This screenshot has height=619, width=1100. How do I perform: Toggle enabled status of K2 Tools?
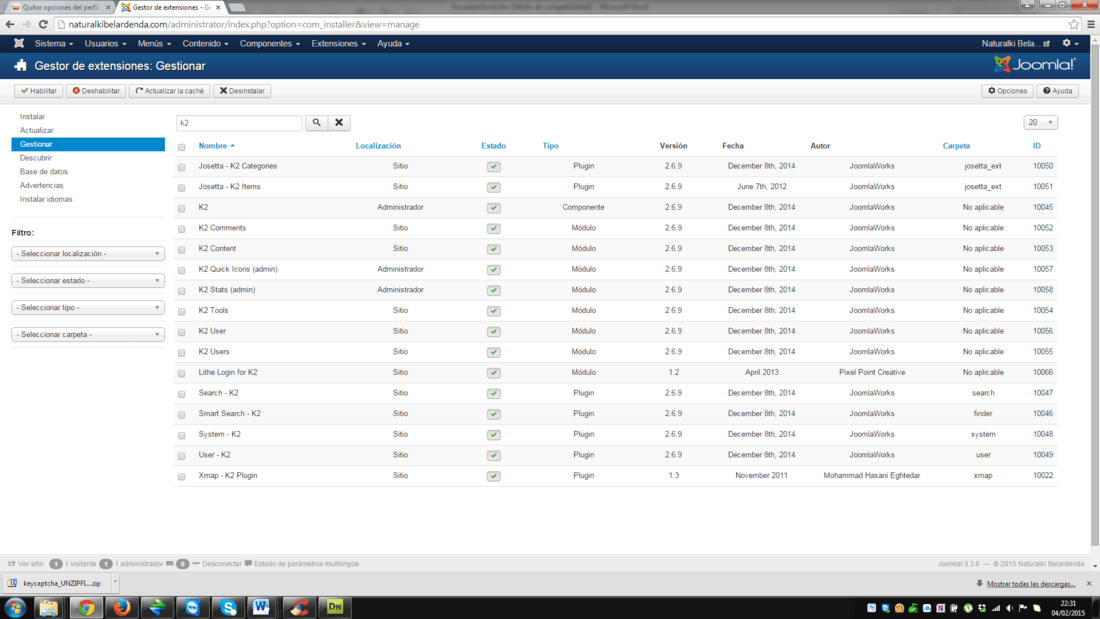tap(494, 311)
